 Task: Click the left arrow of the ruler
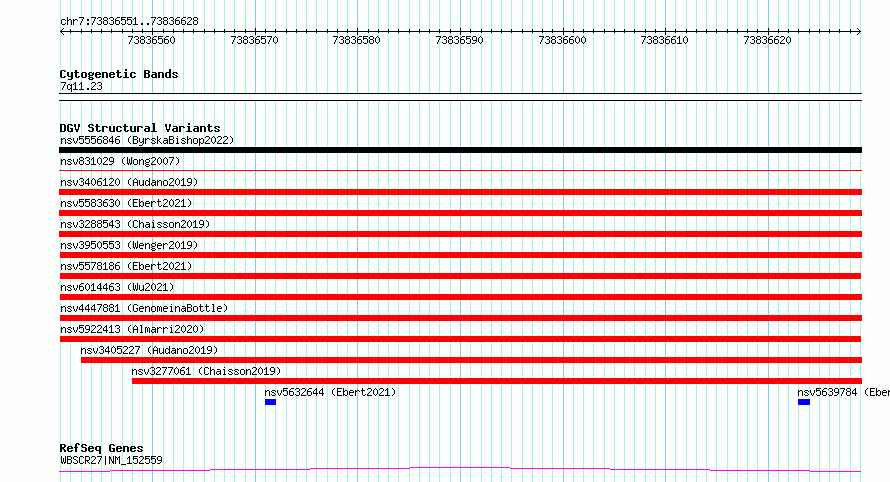62,32
